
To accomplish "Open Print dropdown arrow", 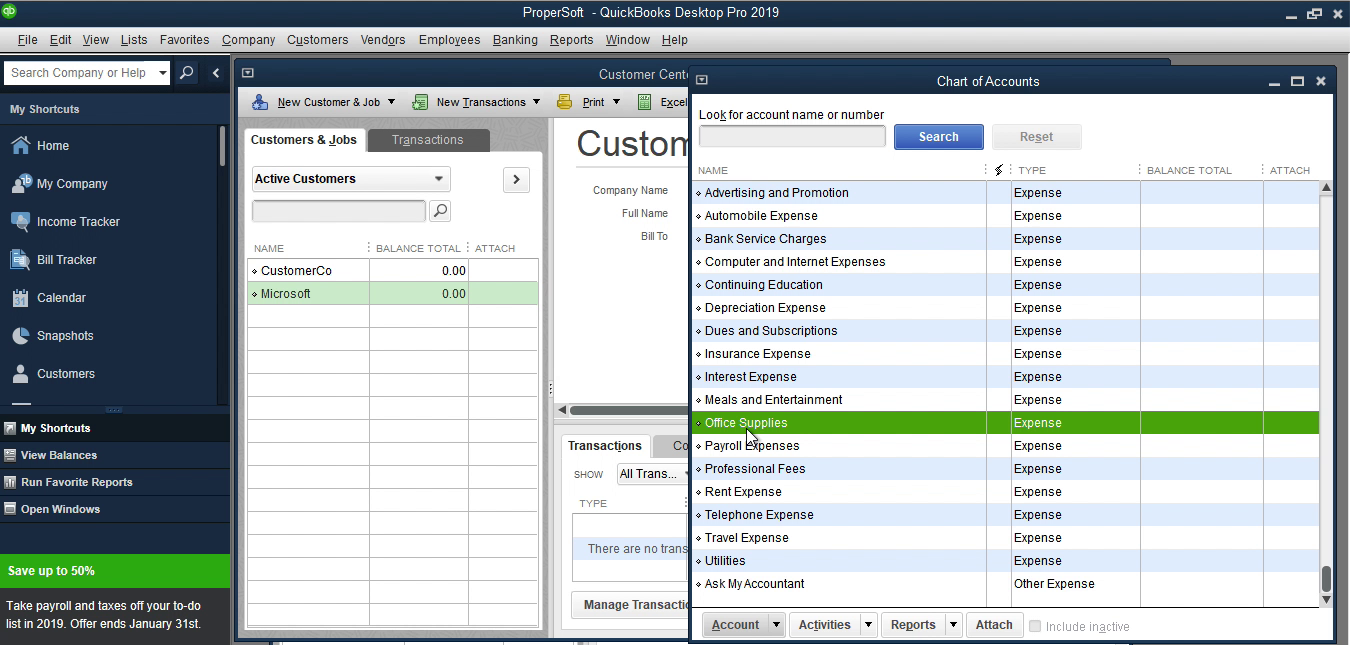I will point(616,102).
